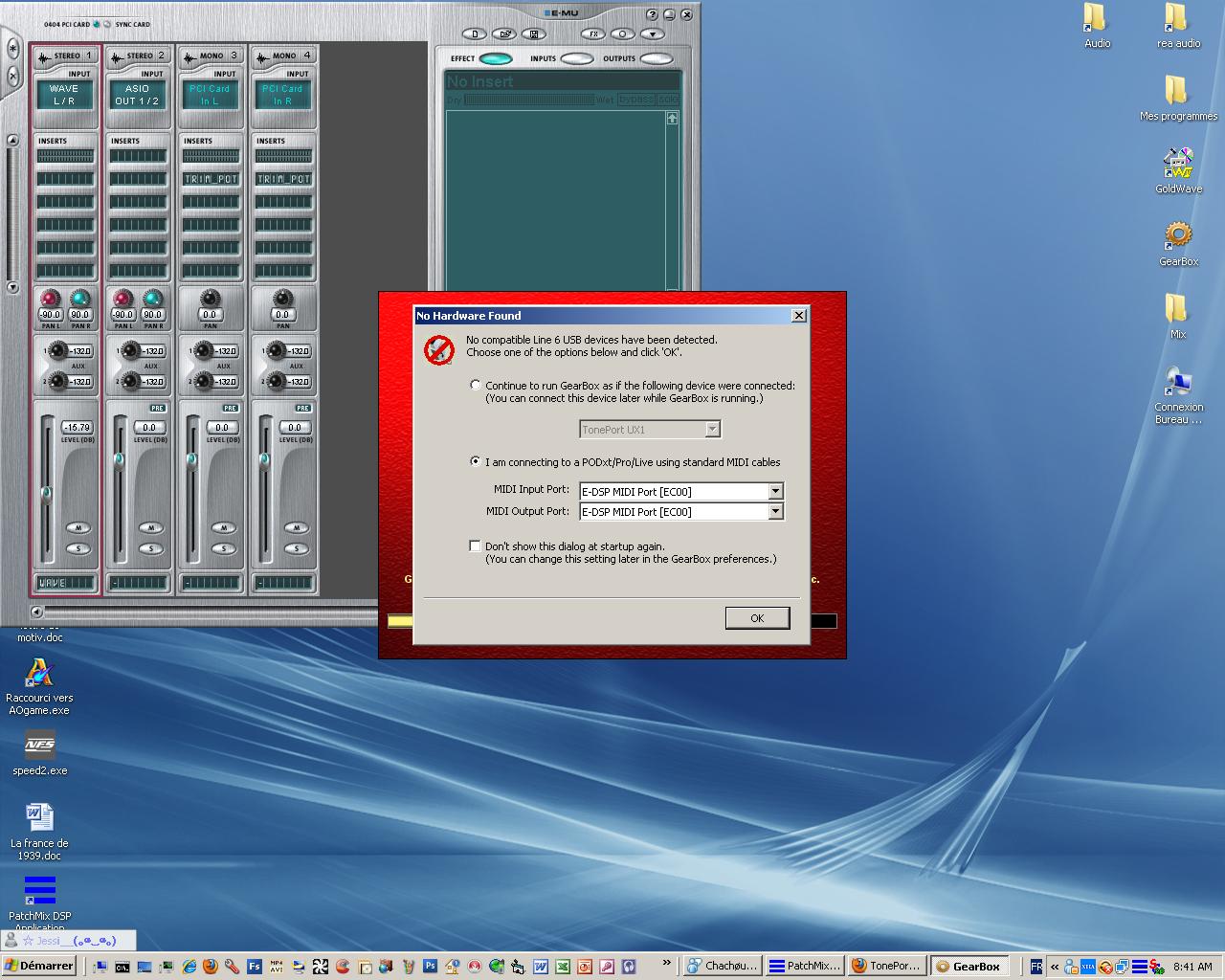Viewport: 1225px width, 980px height.
Task: Open the PatchMix DSP Application shortcut
Action: point(39,902)
